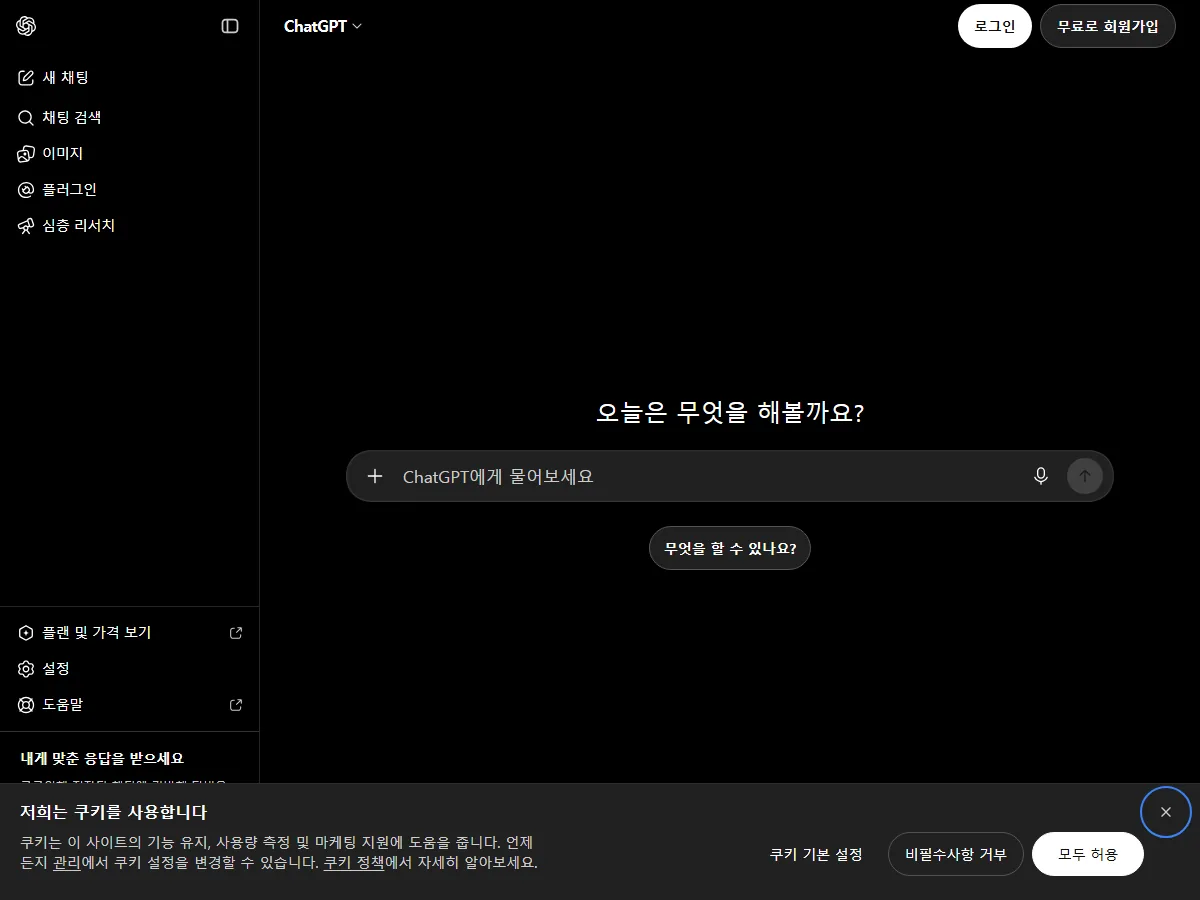Open 설정 in the sidebar
Screen dimensions: 1200x900
pyautogui.click(x=129, y=668)
